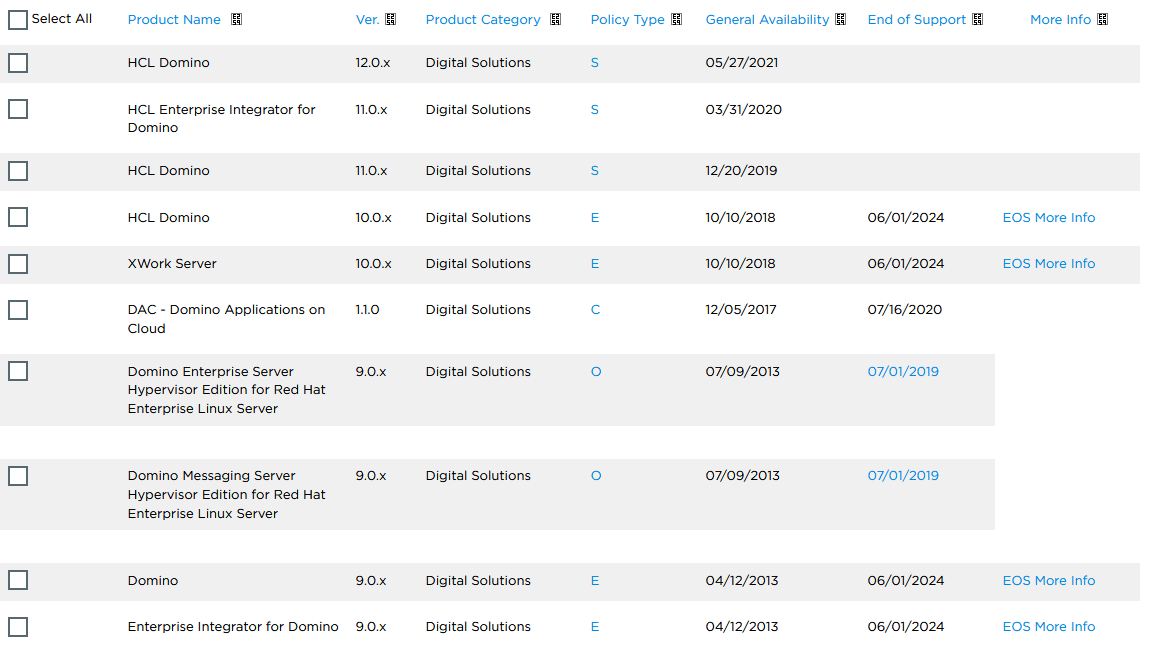Viewport: 1154px width, 657px height.
Task: Tick the Select All checkbox
Action: 18,20
